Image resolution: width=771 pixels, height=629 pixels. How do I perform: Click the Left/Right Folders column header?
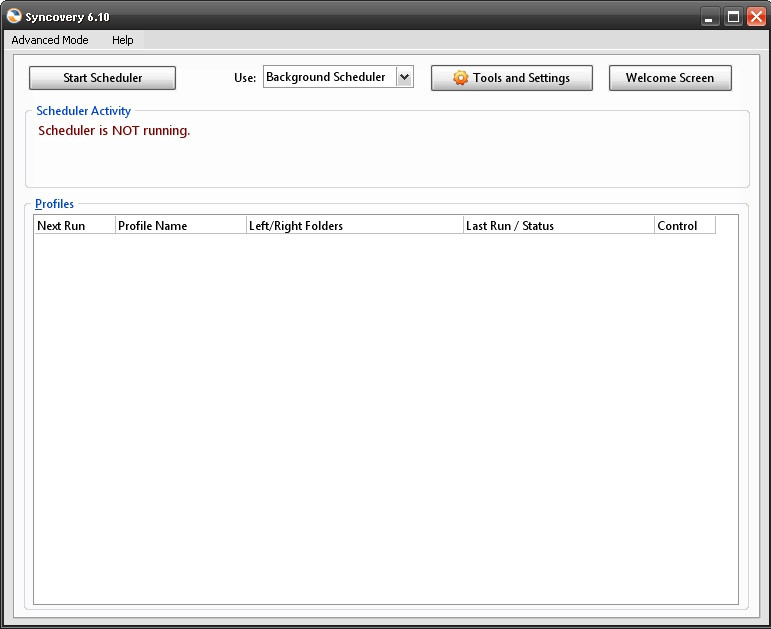tap(355, 226)
